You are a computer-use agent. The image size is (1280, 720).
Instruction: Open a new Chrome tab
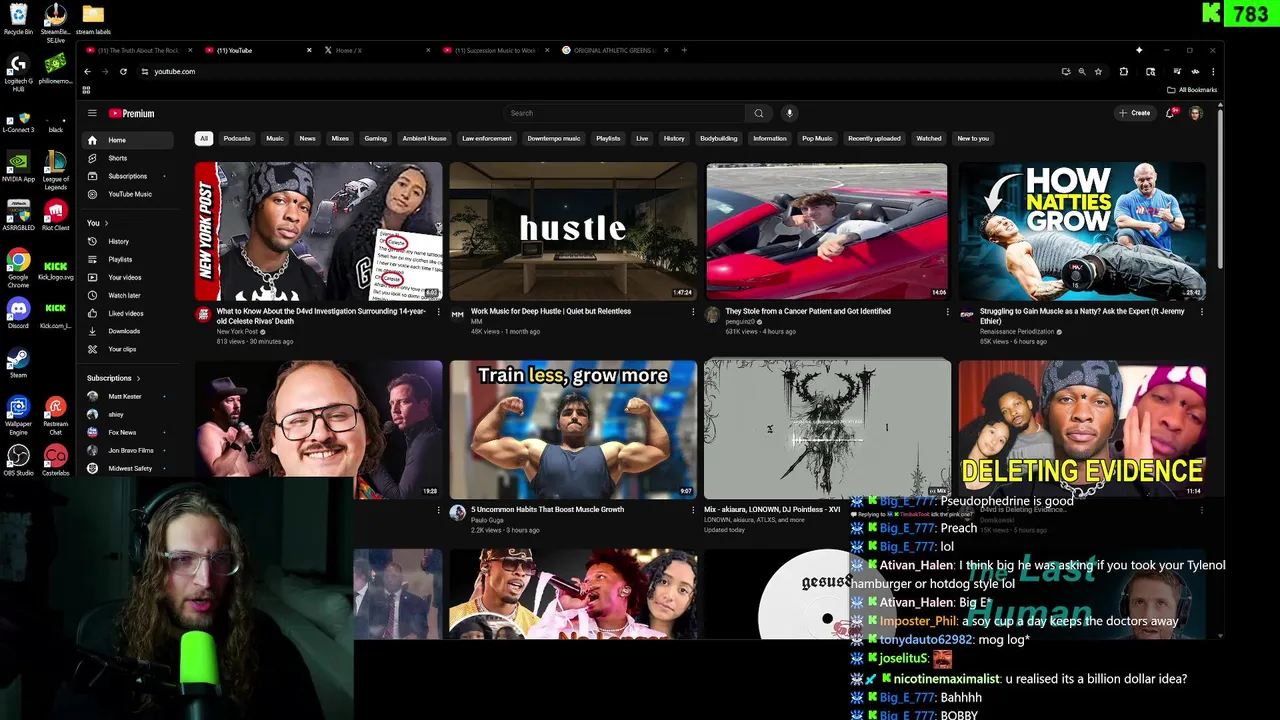(684, 50)
